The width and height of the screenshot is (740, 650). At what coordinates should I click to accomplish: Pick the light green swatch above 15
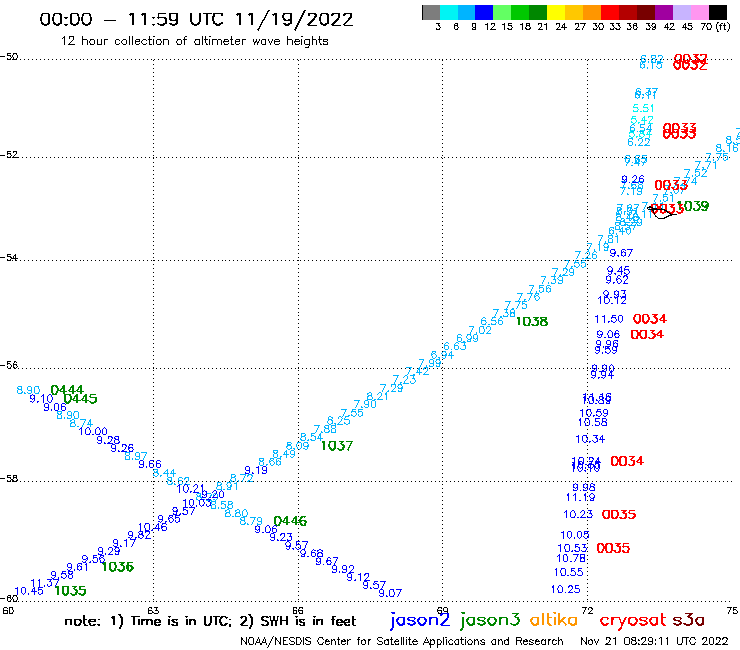click(502, 12)
